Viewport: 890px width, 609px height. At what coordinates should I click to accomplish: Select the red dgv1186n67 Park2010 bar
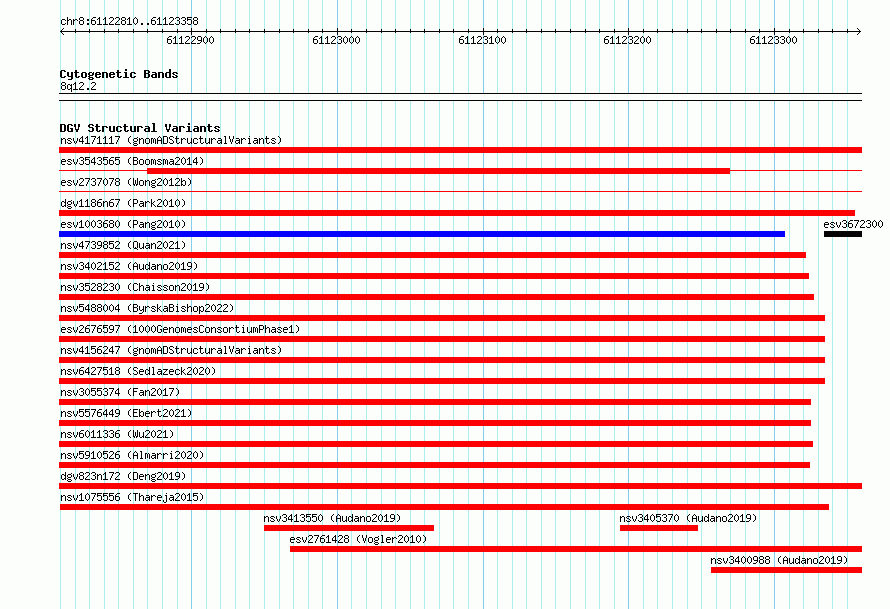[x=457, y=213]
